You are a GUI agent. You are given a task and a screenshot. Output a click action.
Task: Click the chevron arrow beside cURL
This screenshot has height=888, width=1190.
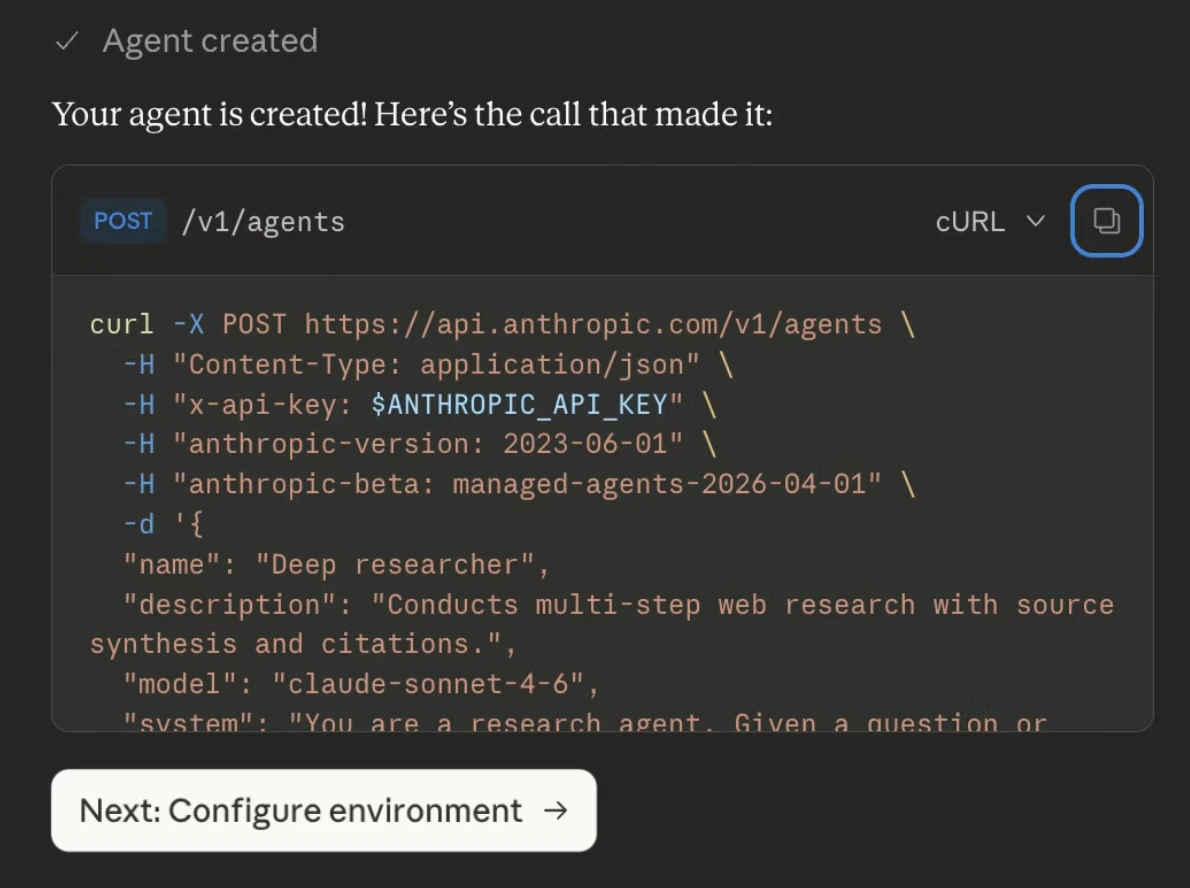(1036, 221)
